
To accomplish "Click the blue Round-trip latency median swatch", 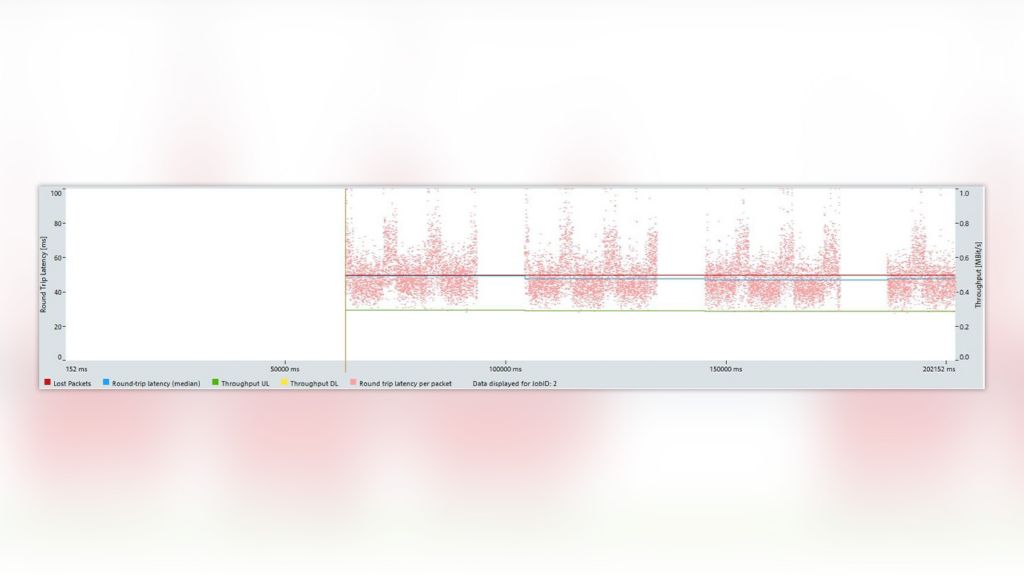I will coord(106,382).
